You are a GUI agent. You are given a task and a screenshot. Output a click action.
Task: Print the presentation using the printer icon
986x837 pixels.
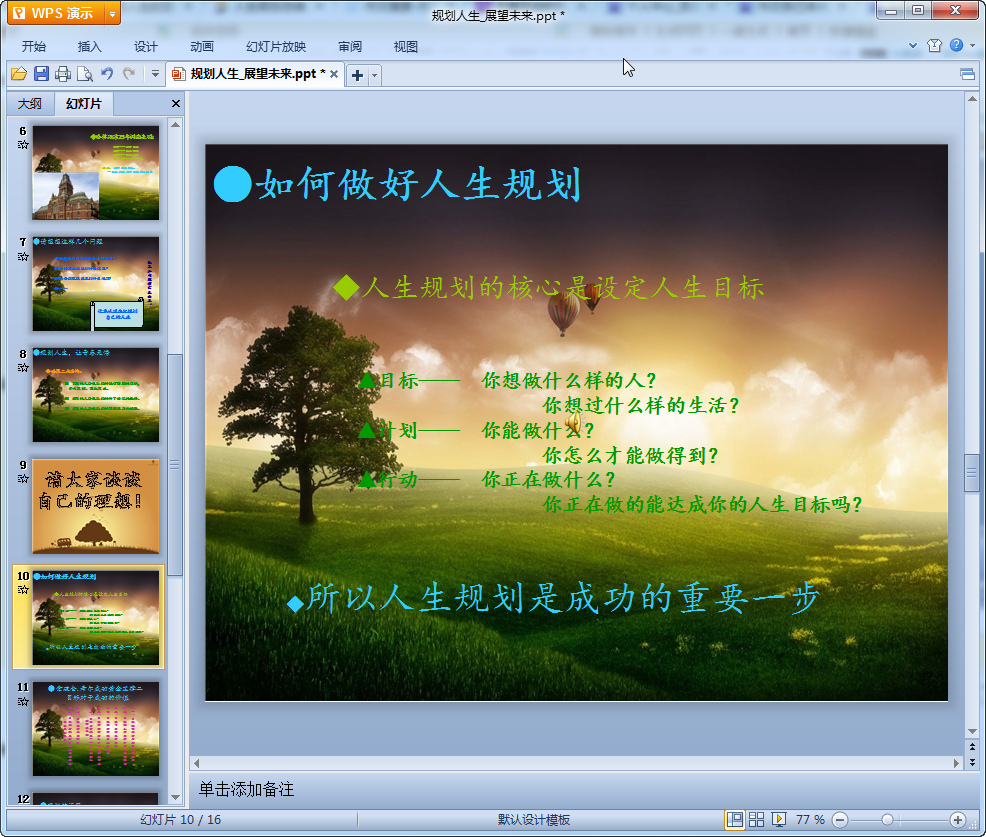click(63, 74)
